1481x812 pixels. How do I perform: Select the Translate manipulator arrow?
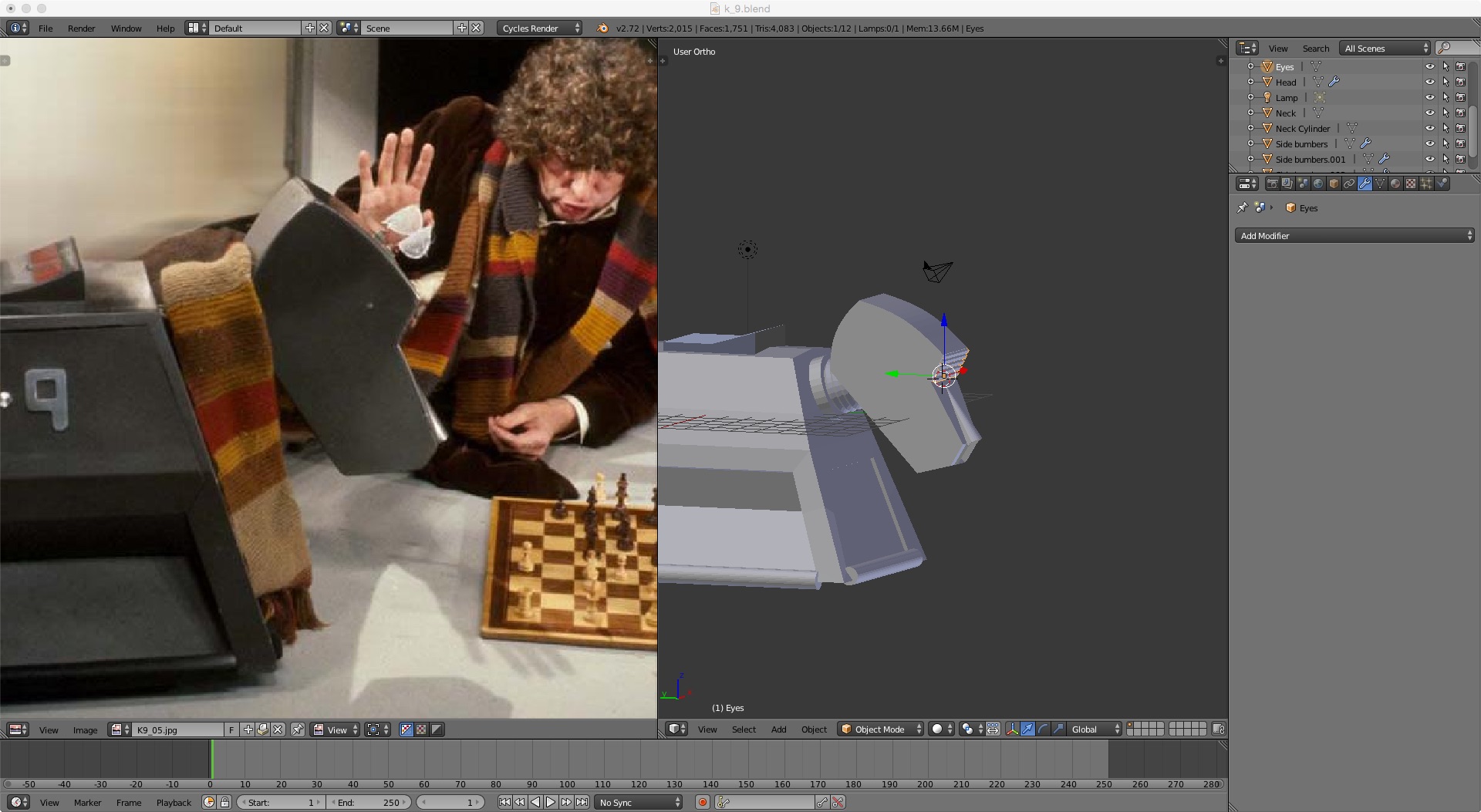pos(1027,729)
